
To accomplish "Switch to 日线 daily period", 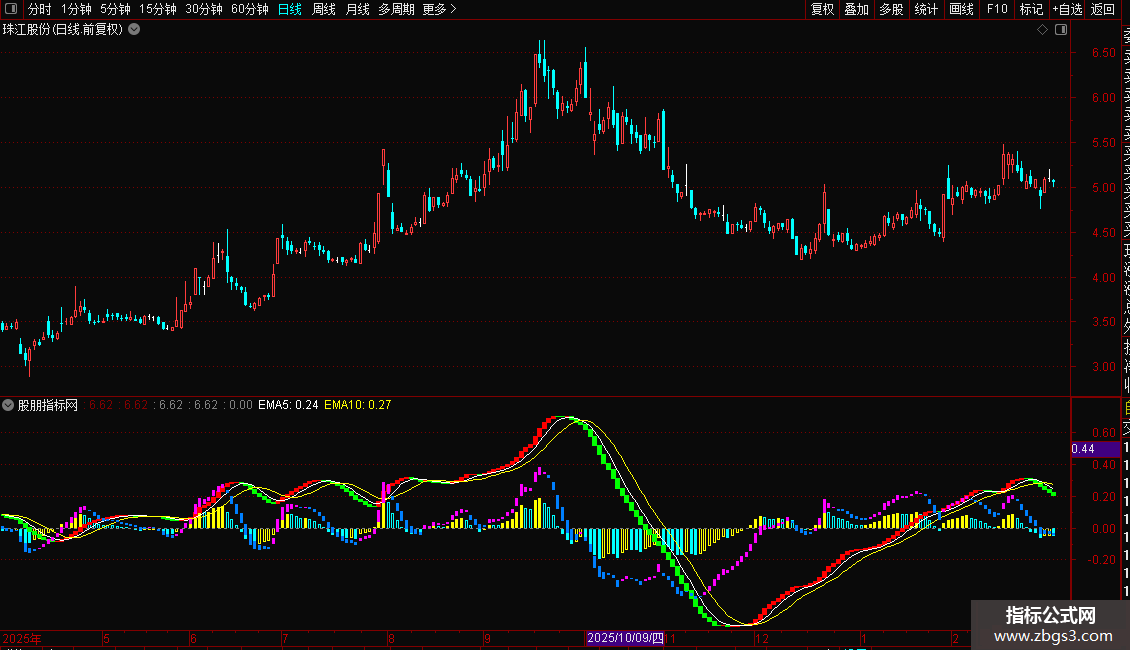I will (x=289, y=9).
